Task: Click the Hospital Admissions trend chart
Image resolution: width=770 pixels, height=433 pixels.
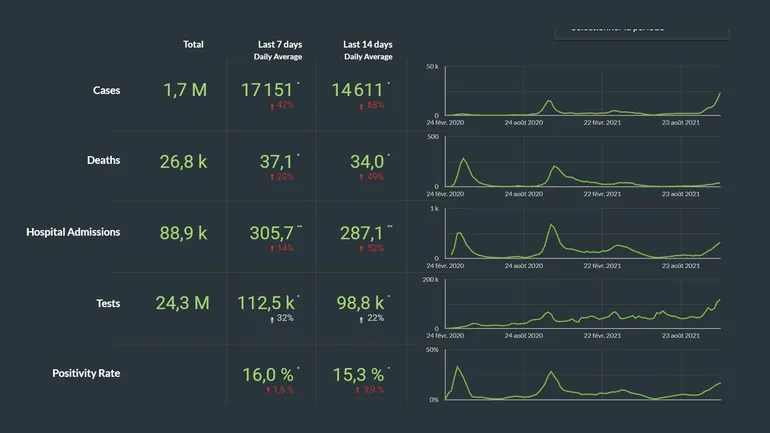Action: click(x=582, y=234)
